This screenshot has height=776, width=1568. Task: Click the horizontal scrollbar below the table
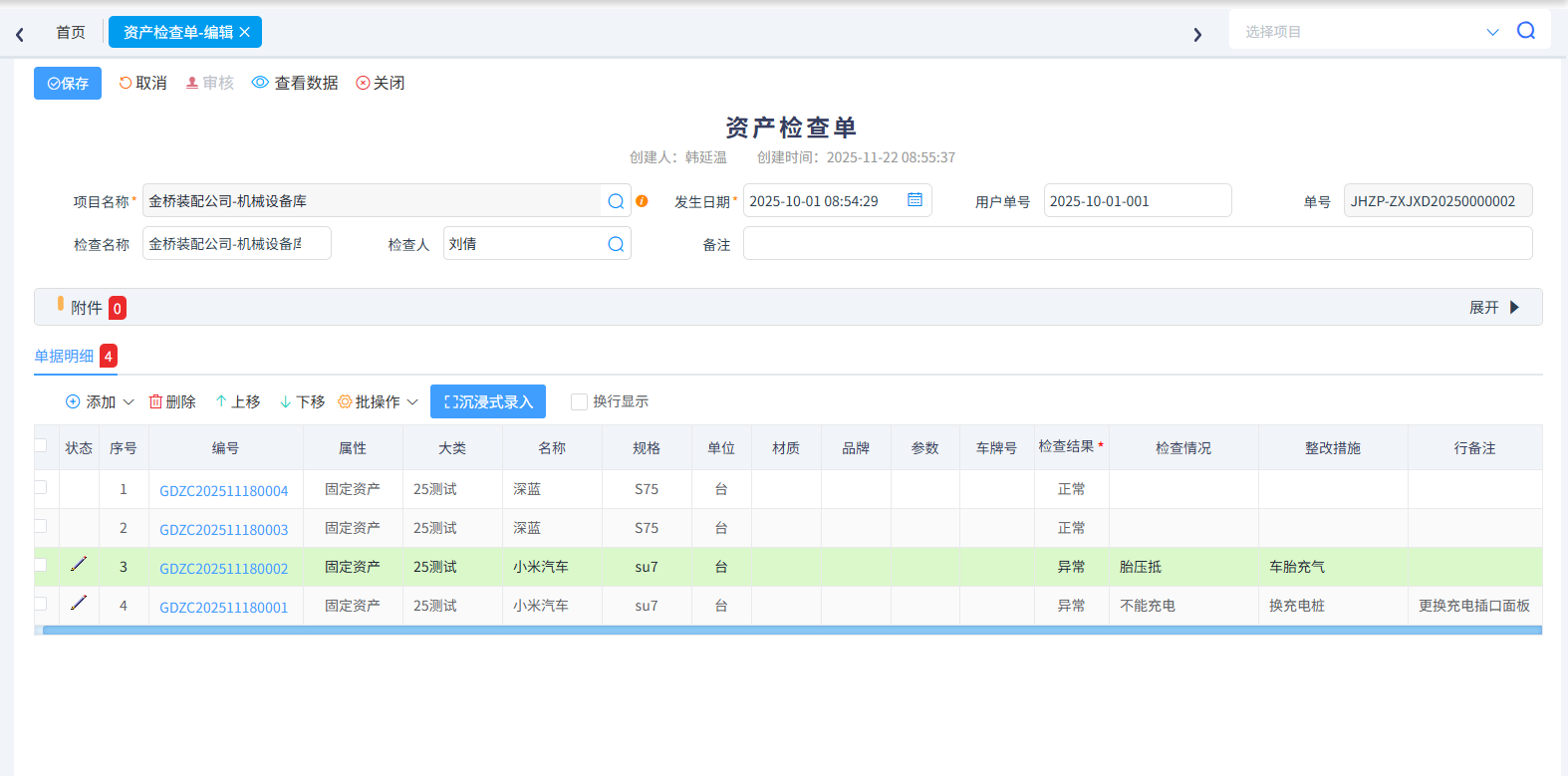[791, 631]
